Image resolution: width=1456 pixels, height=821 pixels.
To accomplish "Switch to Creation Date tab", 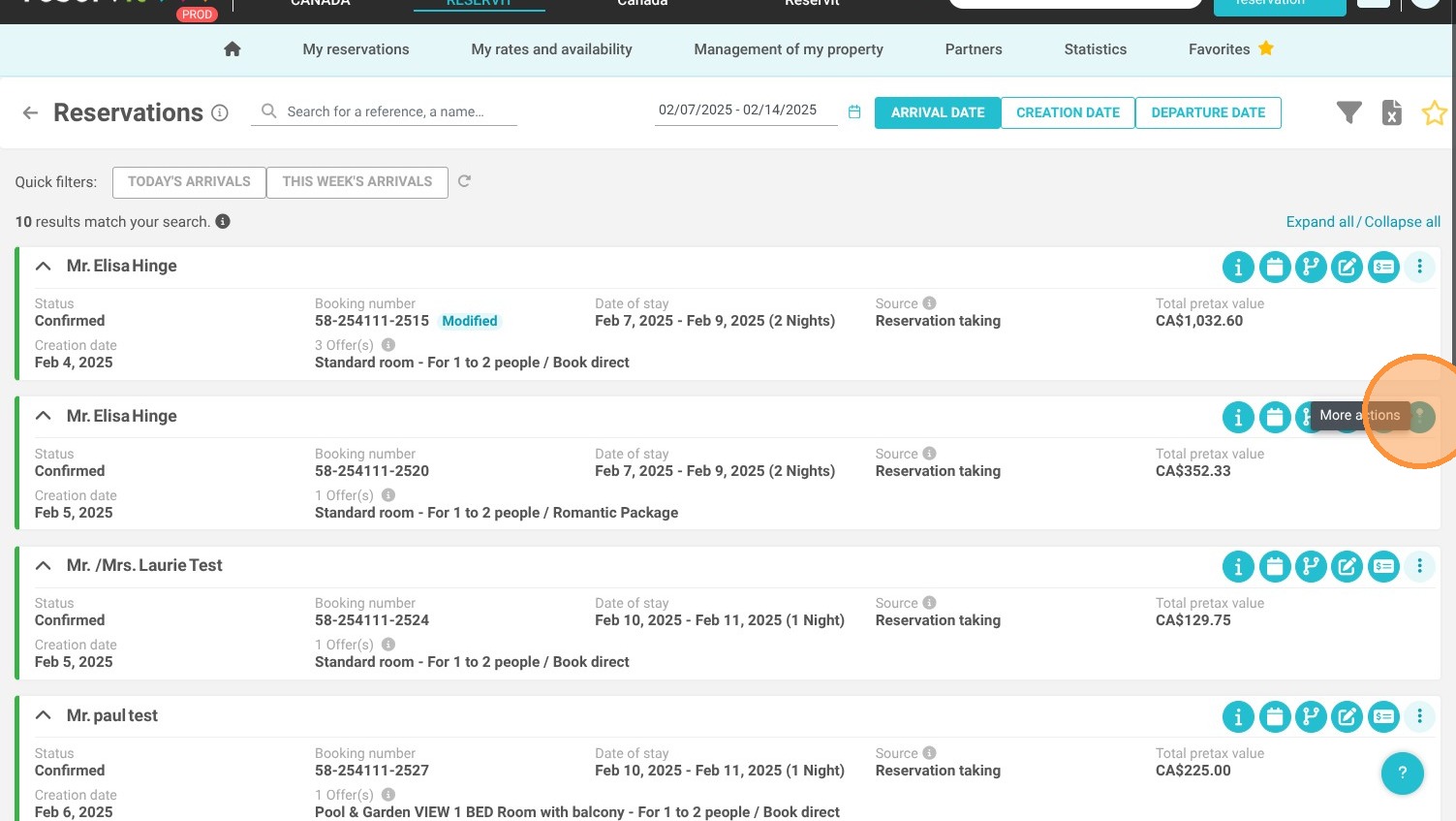I will 1068,112.
